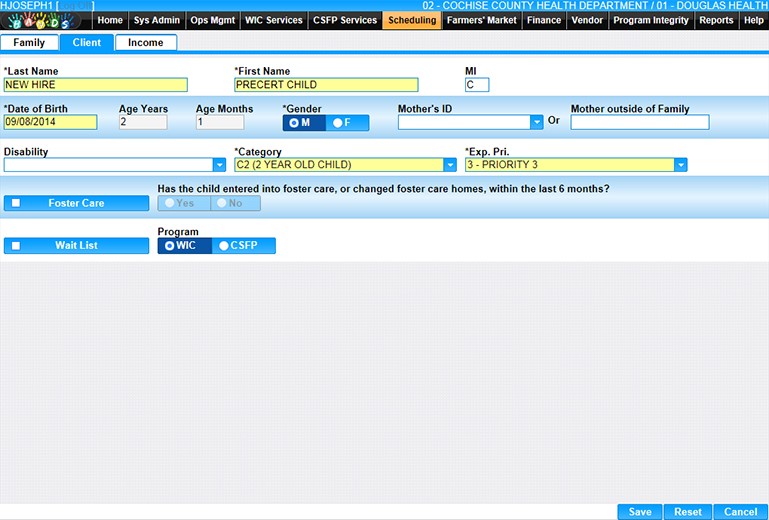Click the Save button

point(639,512)
